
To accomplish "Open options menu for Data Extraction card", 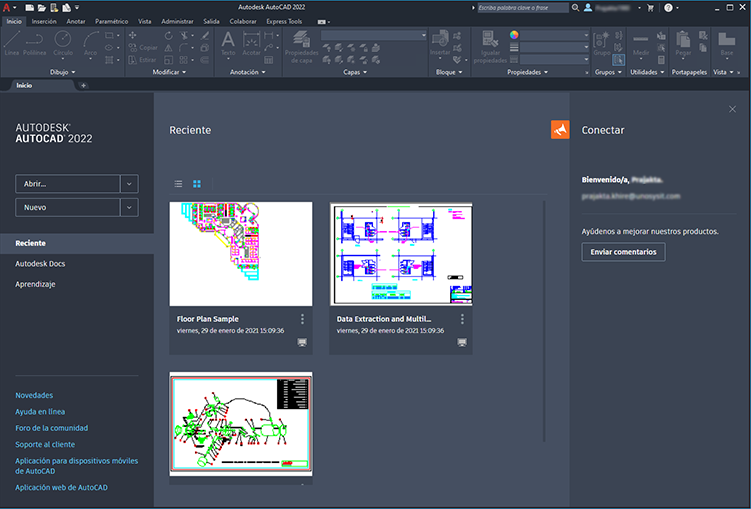I will [x=462, y=319].
